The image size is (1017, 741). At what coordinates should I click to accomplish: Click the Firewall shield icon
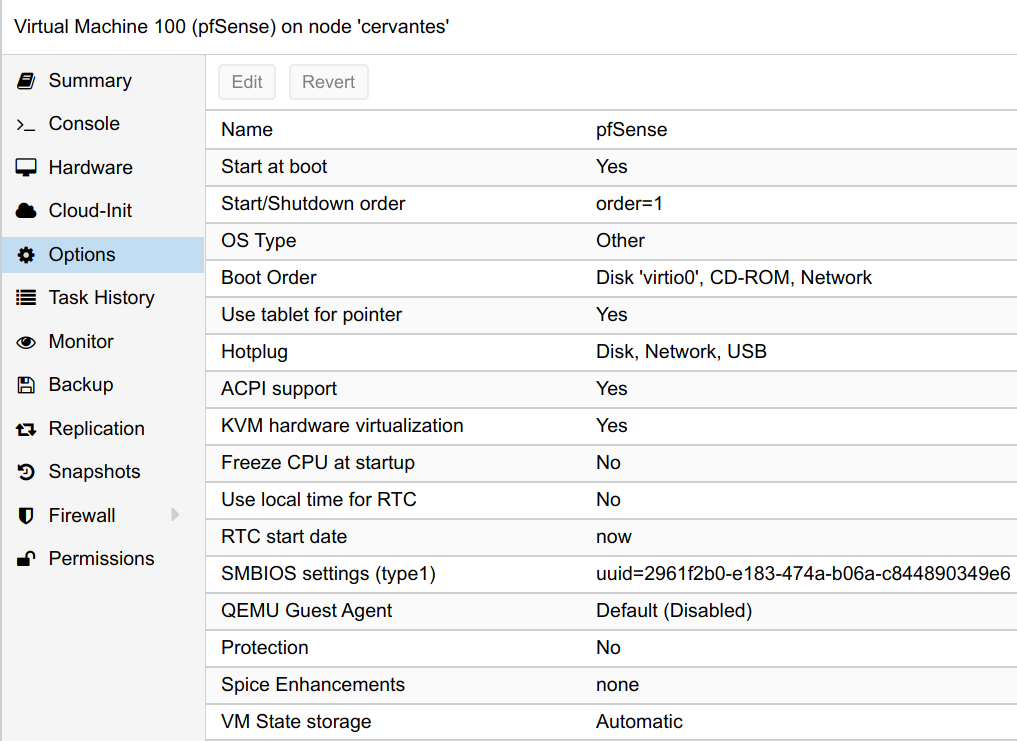click(x=26, y=516)
